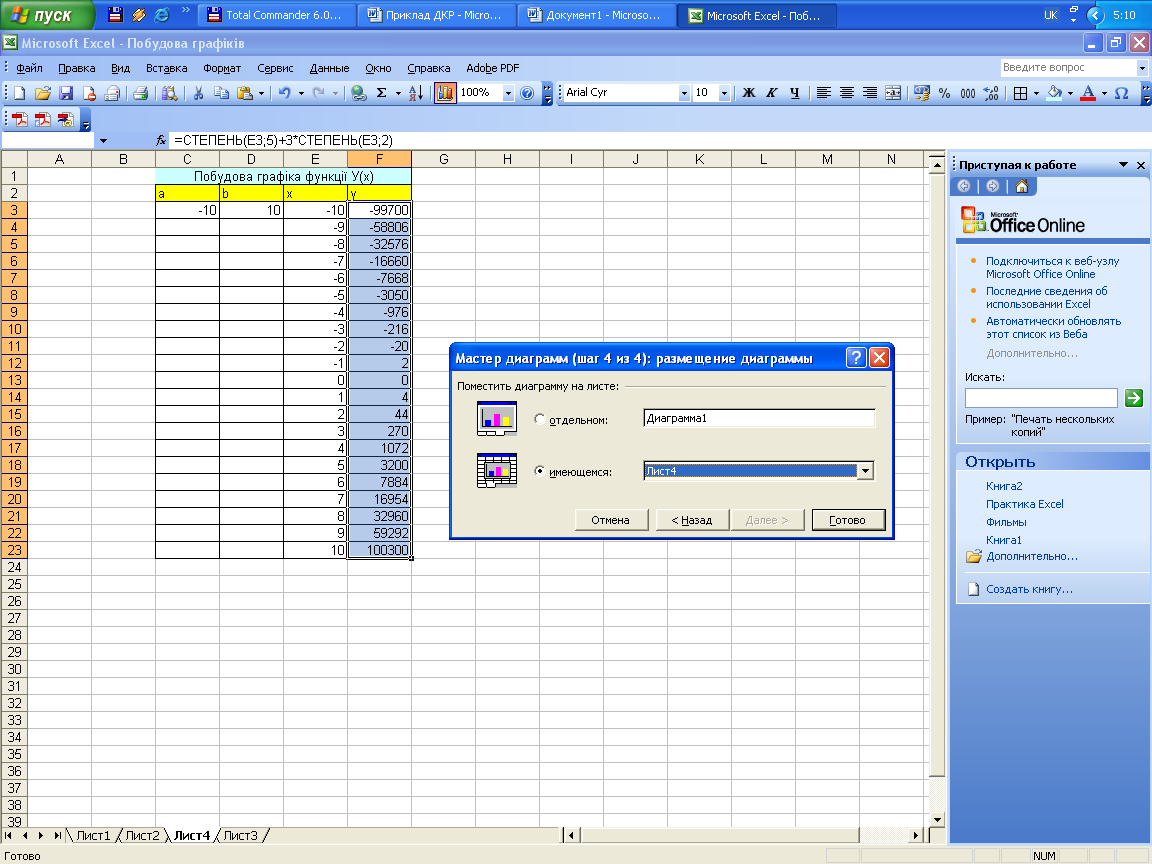Screen dimensions: 1152x864
Task: Switch to Total Commander in the taskbar
Action: click(276, 15)
